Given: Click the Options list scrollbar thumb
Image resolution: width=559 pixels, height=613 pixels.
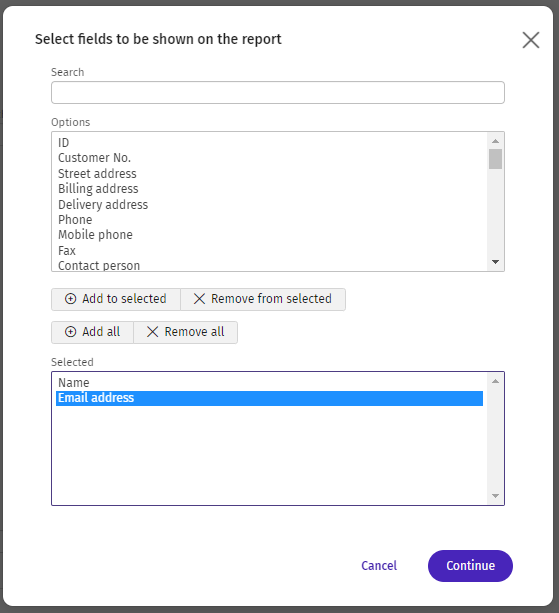Looking at the screenshot, I should [495, 159].
